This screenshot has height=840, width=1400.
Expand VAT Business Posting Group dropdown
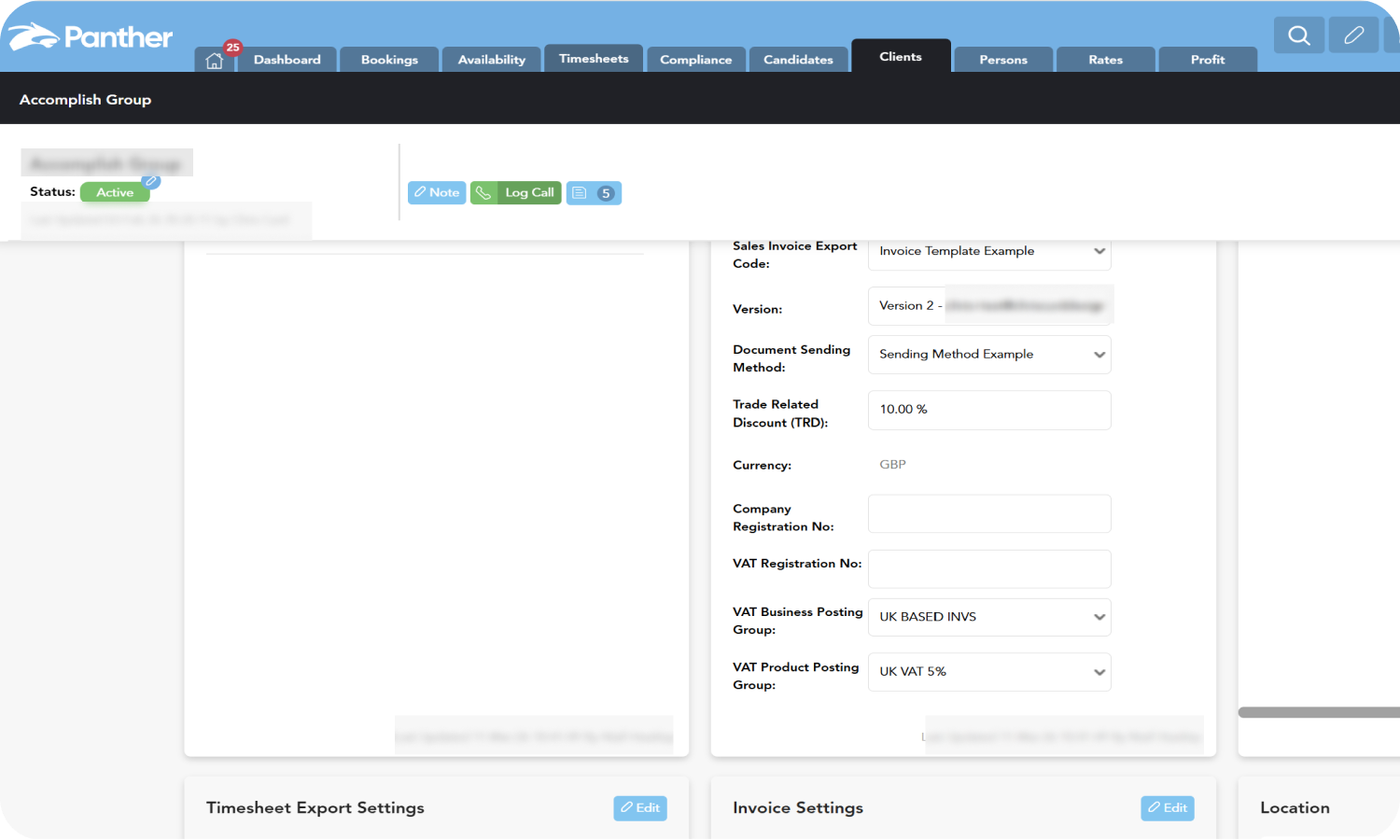coord(989,617)
